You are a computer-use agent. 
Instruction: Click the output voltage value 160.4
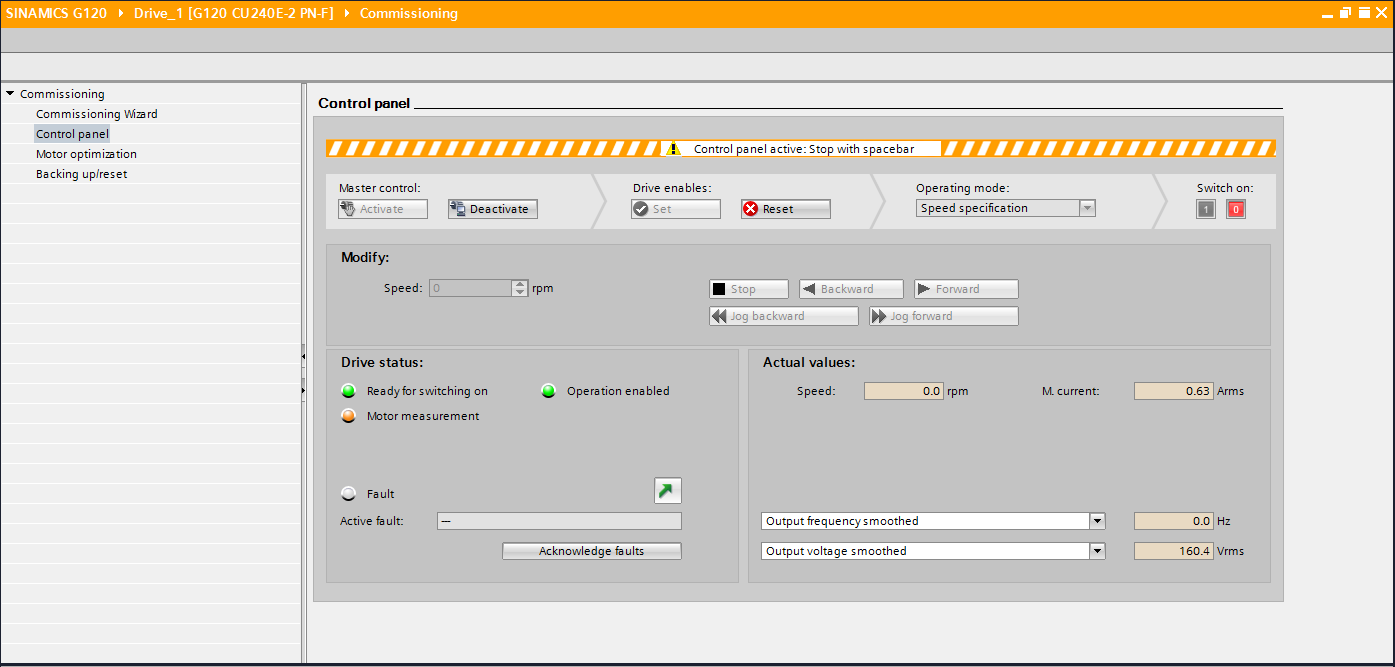coord(1174,551)
